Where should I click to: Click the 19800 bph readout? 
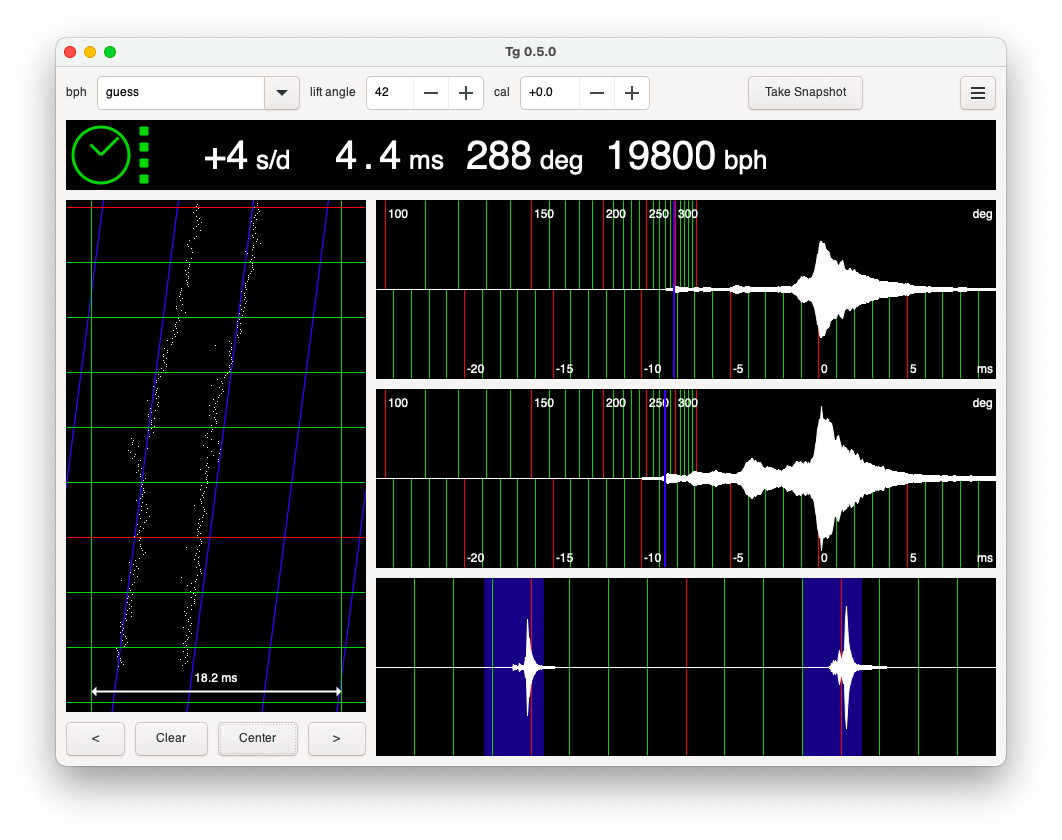point(686,156)
